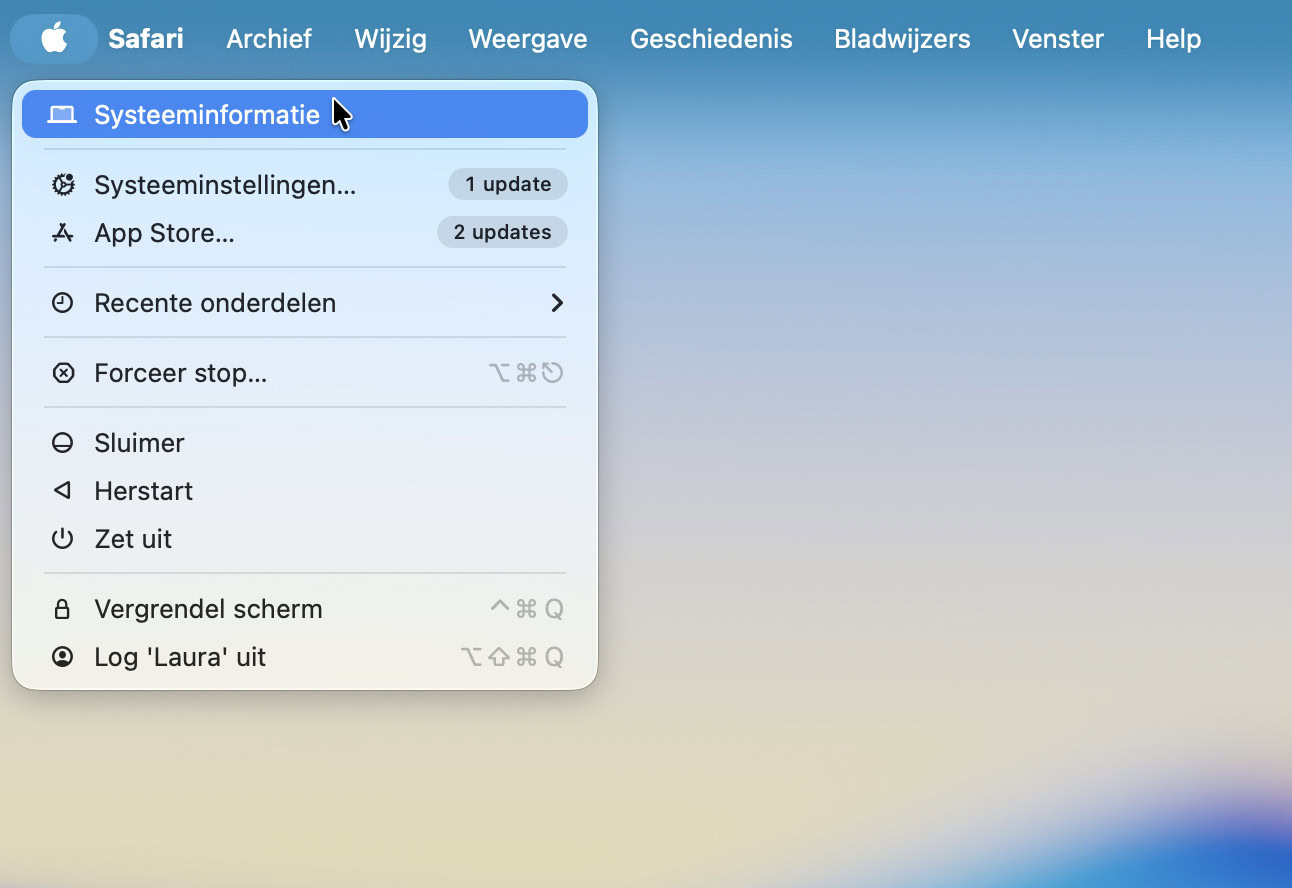
Task: Open the Bladwijzers menu
Action: click(x=902, y=39)
